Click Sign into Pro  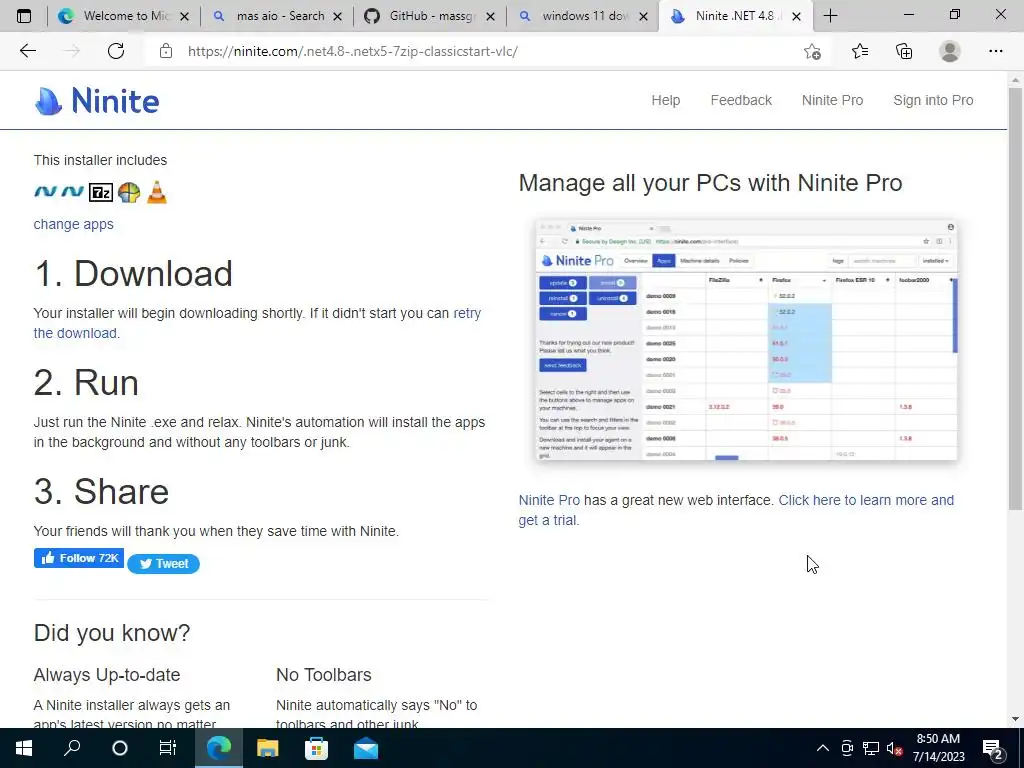[x=933, y=101]
